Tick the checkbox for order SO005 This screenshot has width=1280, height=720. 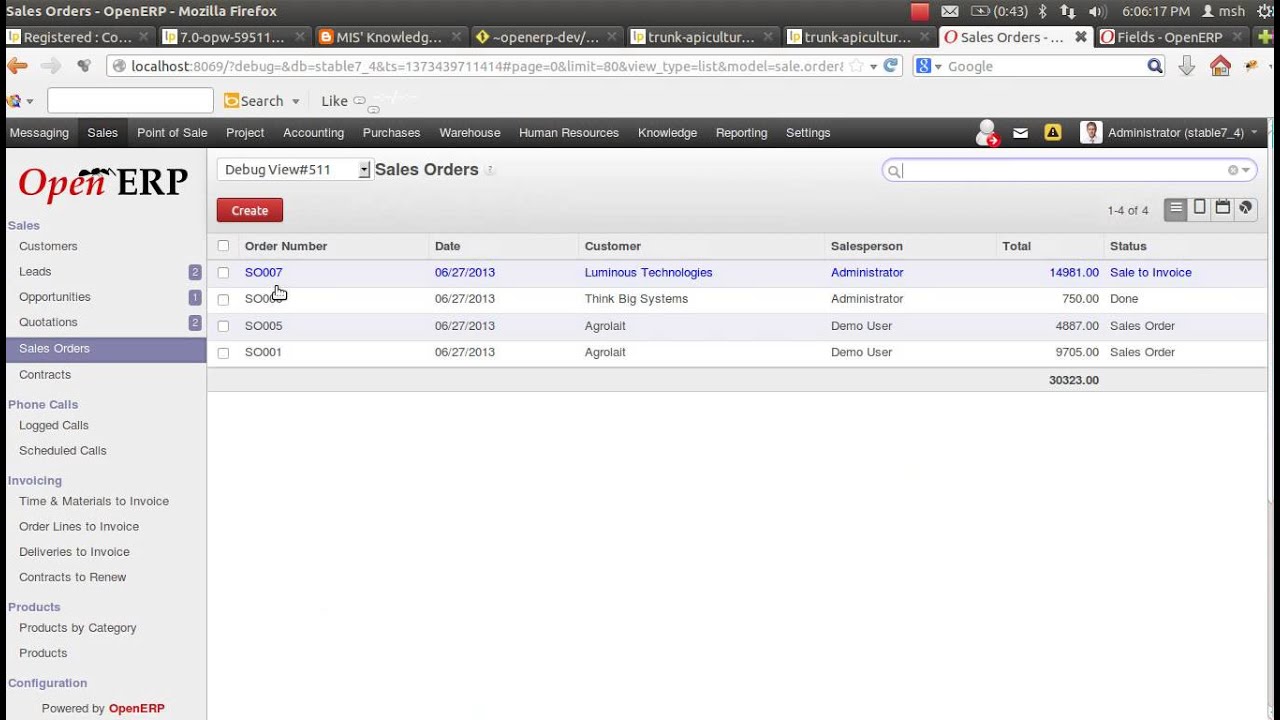pos(223,326)
